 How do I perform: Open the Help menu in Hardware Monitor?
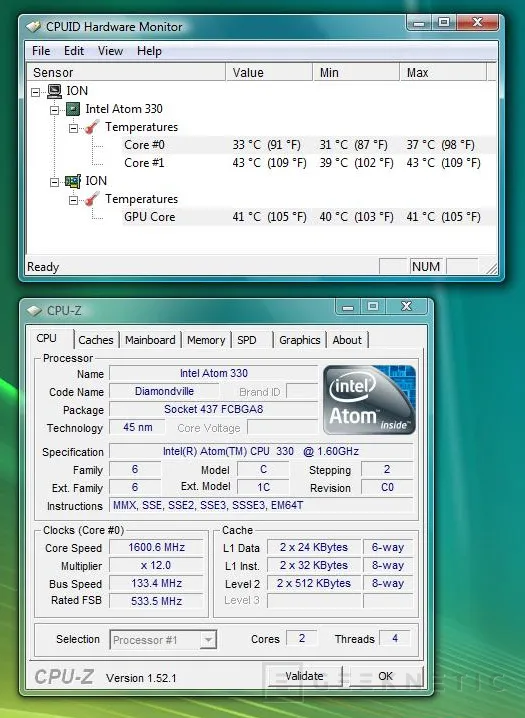coord(149,51)
